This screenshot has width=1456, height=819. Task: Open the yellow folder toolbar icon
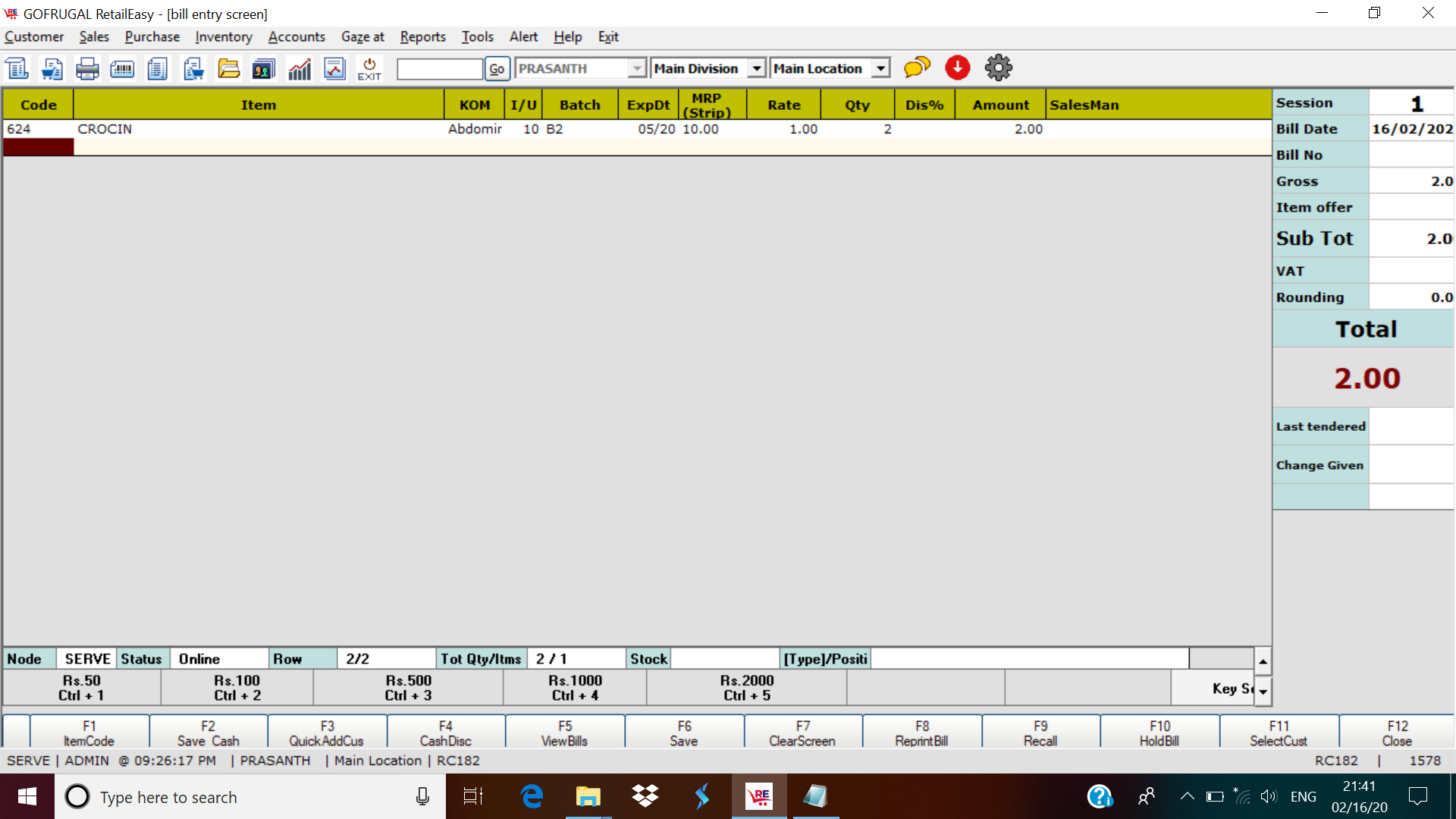point(228,69)
